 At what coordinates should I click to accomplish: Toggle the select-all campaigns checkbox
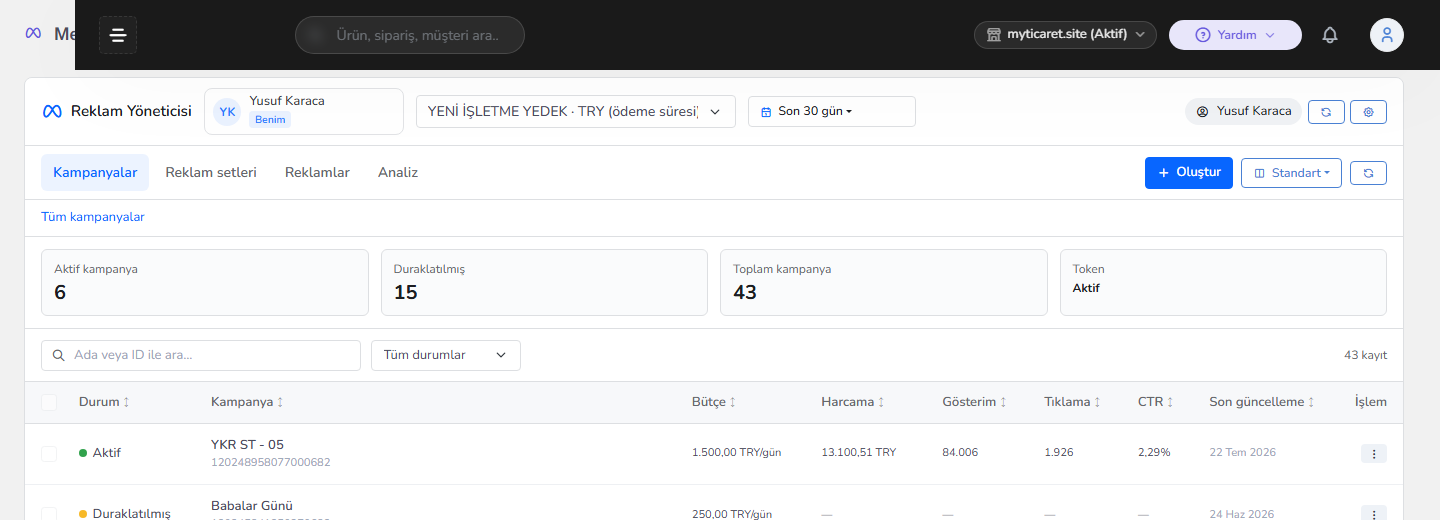pos(49,402)
